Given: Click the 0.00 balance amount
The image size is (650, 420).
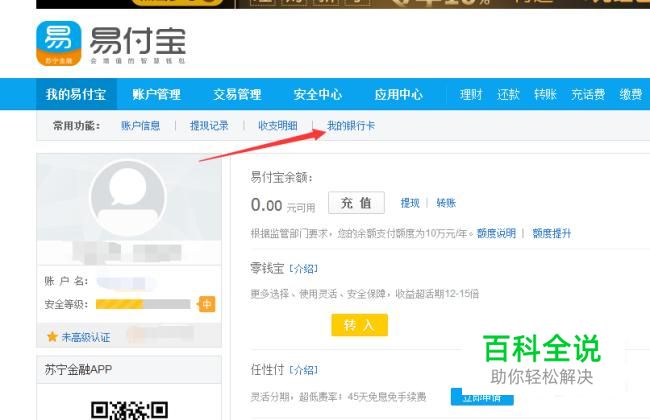Looking at the screenshot, I should coord(267,205).
